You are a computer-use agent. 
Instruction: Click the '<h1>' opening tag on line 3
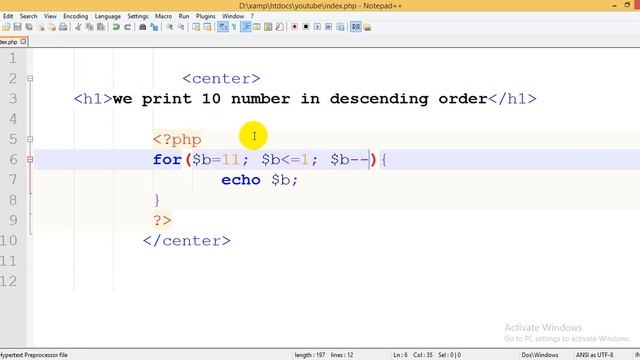[93, 99]
